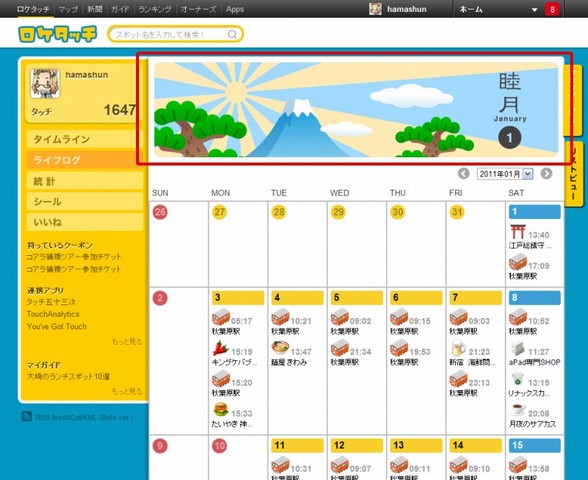The width and height of the screenshot is (588, 480).
Task: Open the chili pepper check-in at 15:19
Action: coord(221,348)
